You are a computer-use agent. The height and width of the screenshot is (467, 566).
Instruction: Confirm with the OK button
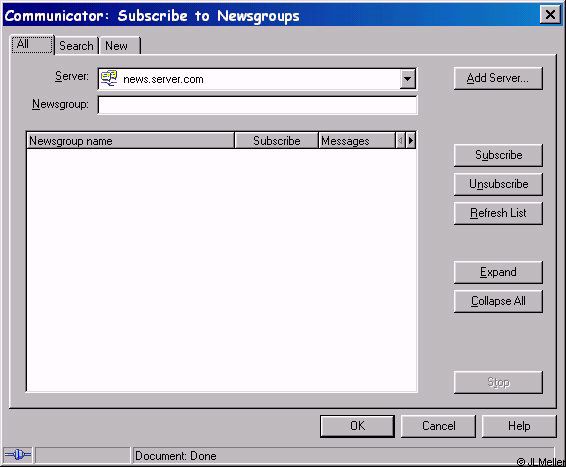357,426
